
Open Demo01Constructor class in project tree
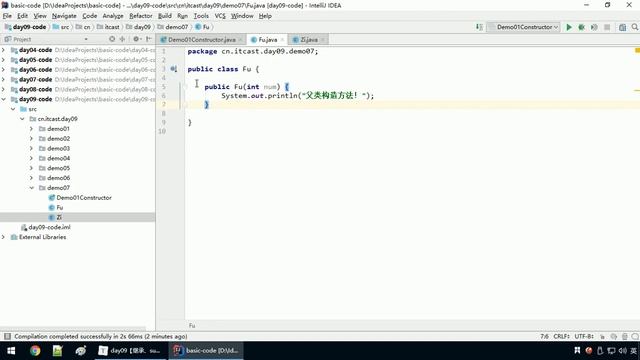(x=84, y=198)
